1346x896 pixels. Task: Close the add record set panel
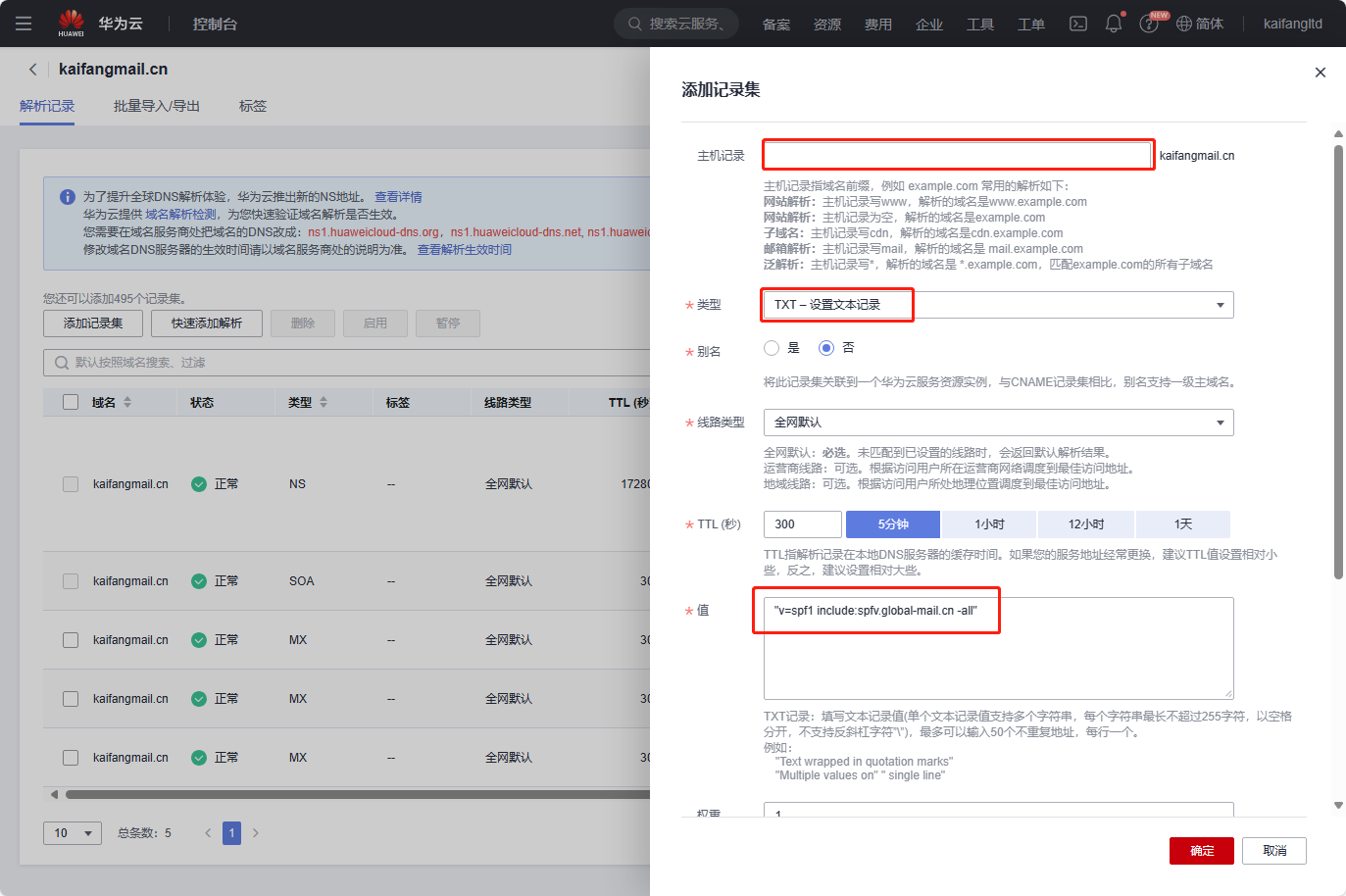1321,73
